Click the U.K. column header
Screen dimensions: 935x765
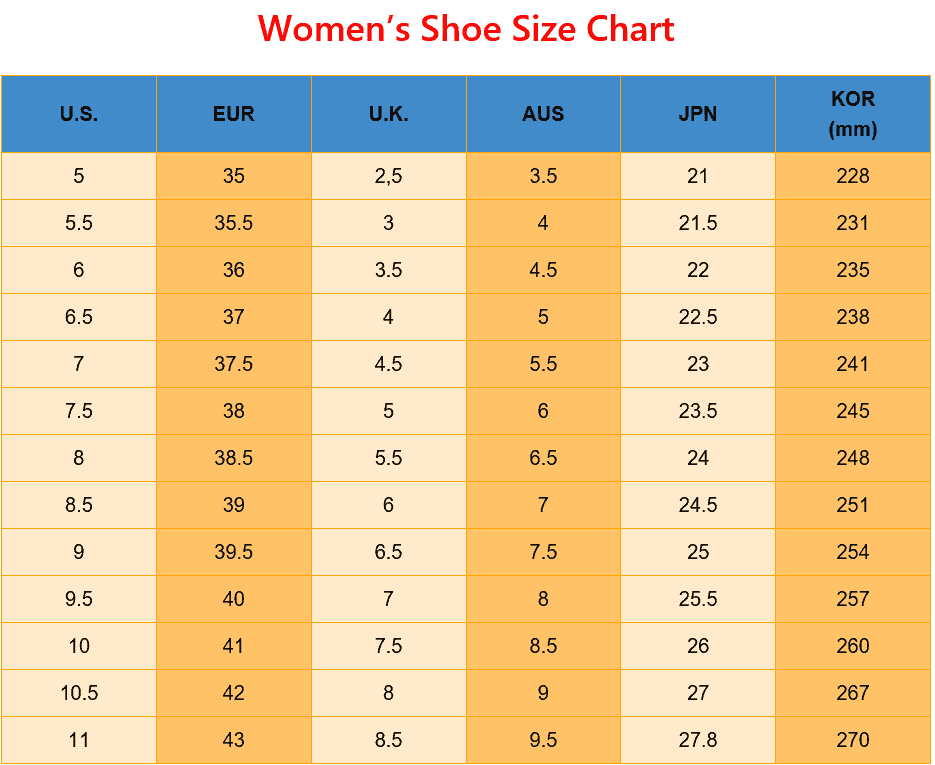coord(388,114)
